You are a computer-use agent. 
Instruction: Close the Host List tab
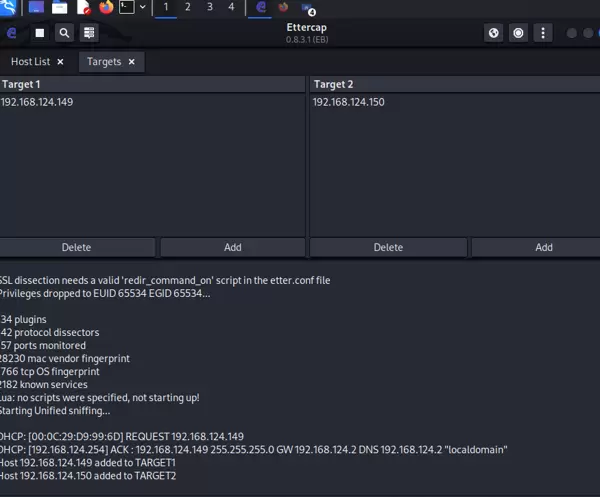click(60, 62)
